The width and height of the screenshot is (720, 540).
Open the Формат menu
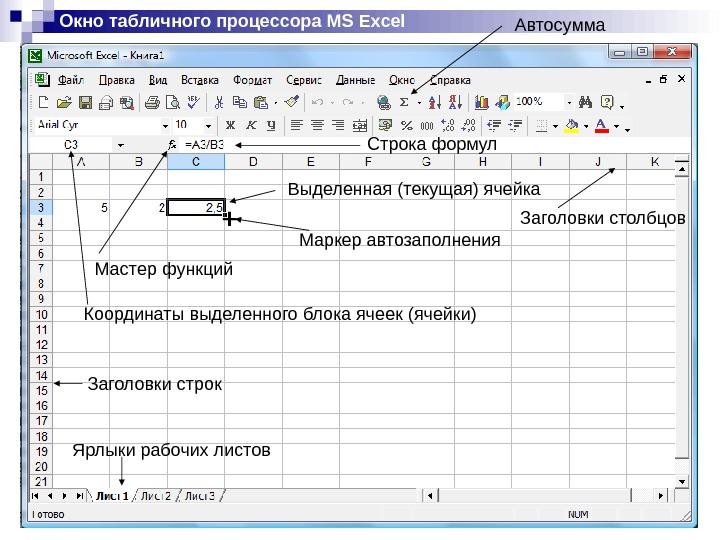[x=253, y=80]
